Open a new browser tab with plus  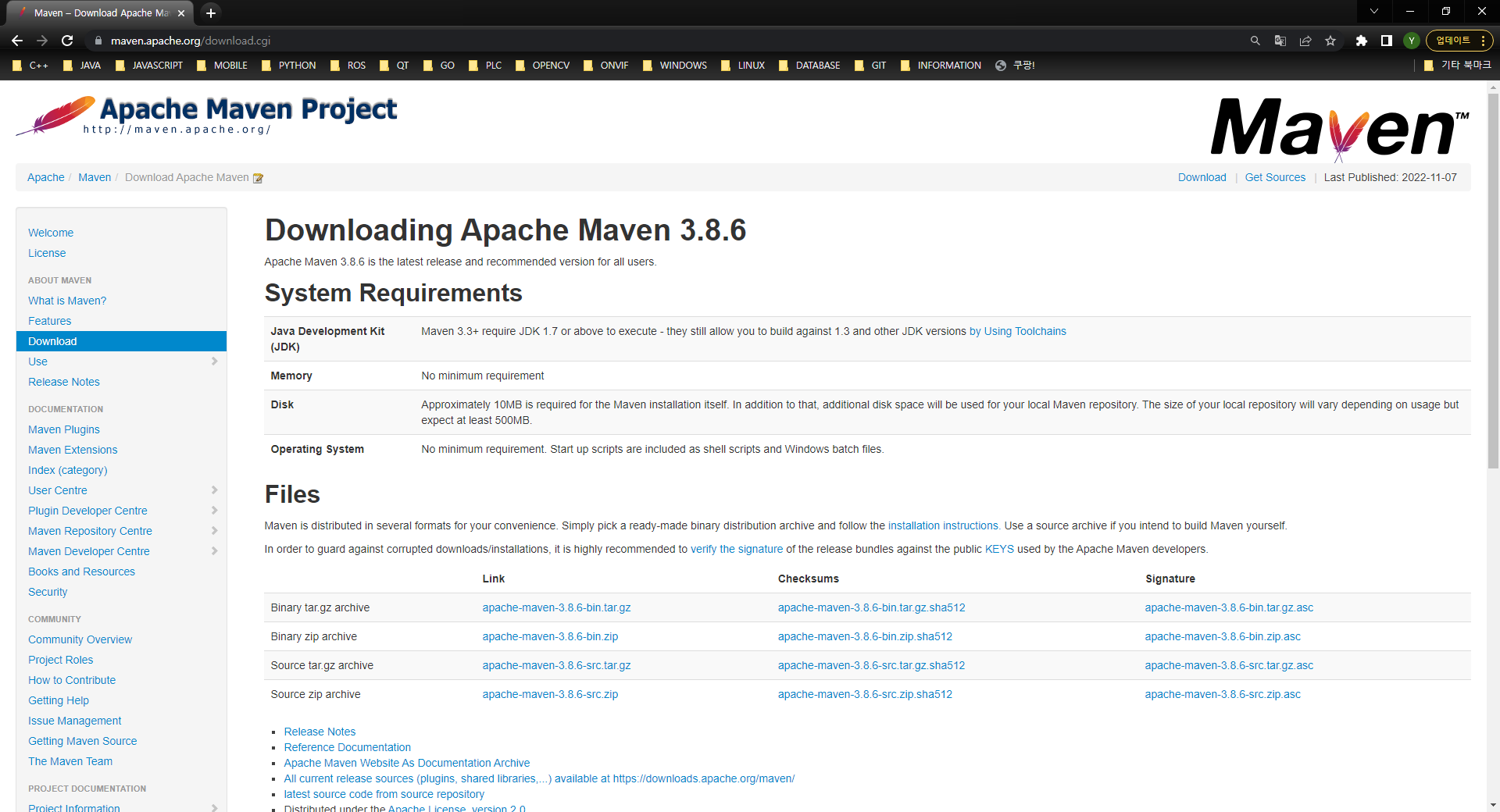pos(211,12)
